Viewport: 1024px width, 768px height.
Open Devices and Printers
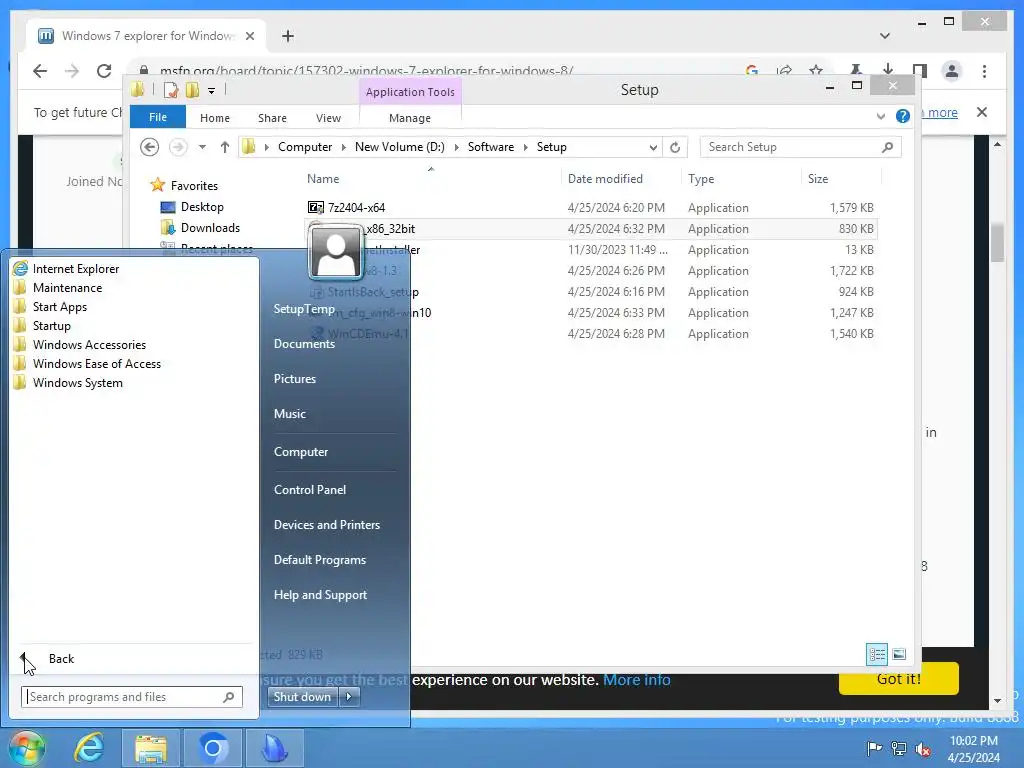pos(327,524)
